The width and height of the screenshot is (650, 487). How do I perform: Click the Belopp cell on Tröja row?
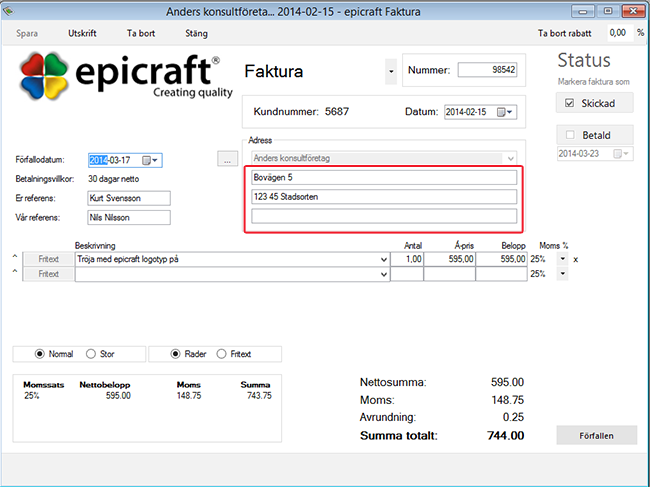point(502,259)
